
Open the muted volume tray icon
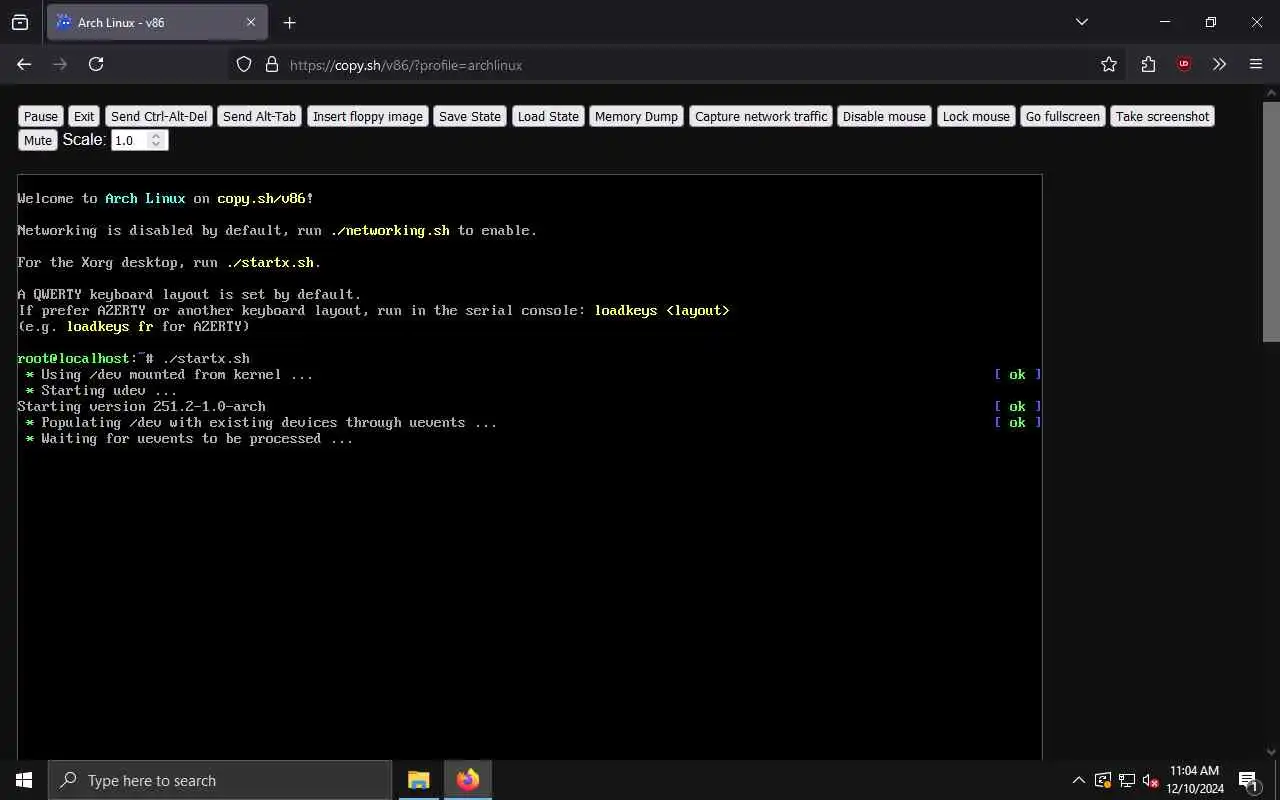[1151, 780]
